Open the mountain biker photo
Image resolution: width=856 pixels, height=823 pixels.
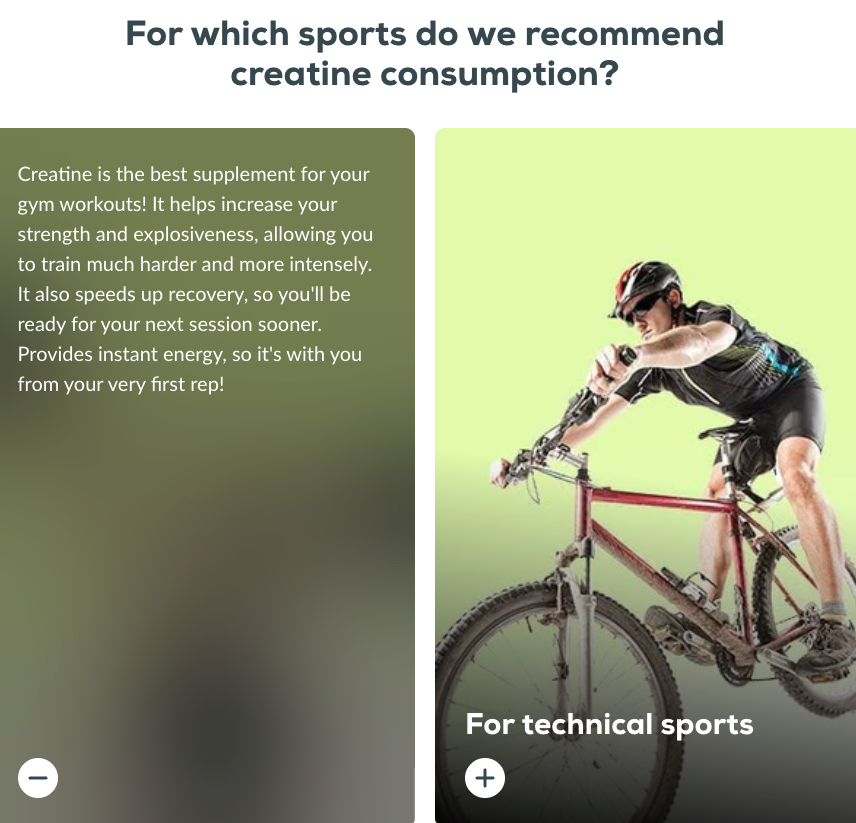(x=645, y=475)
